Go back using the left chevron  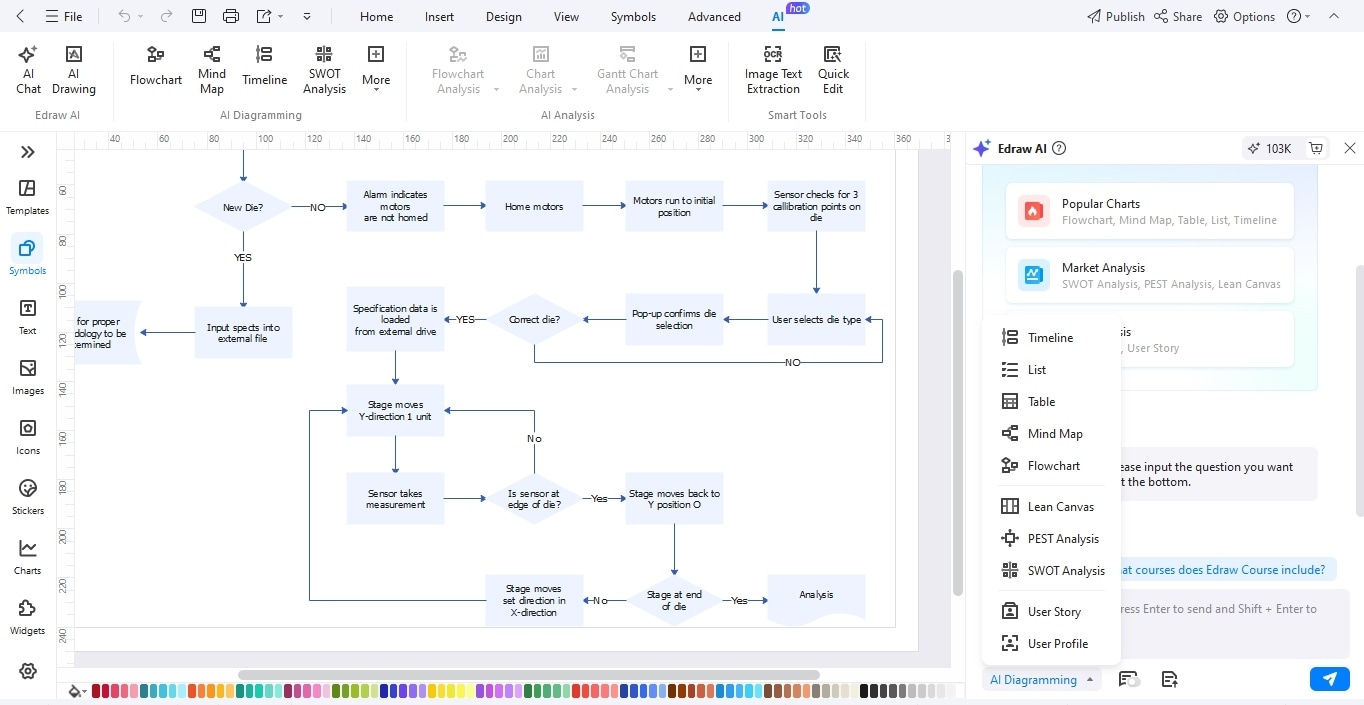tap(21, 16)
